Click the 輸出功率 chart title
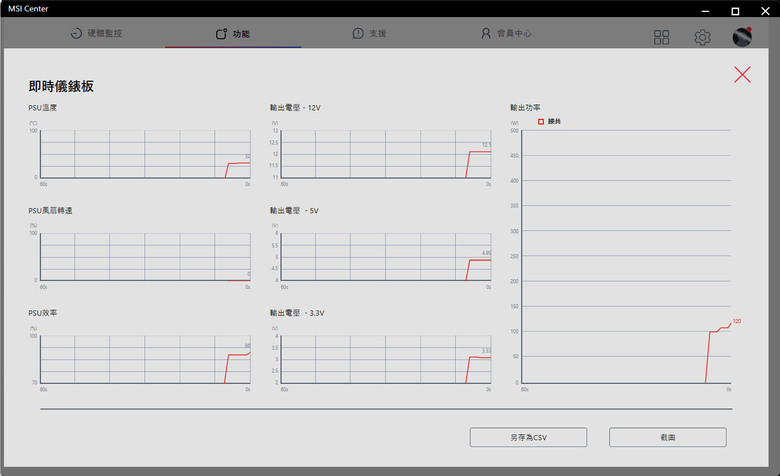The image size is (780, 476). (x=525, y=107)
